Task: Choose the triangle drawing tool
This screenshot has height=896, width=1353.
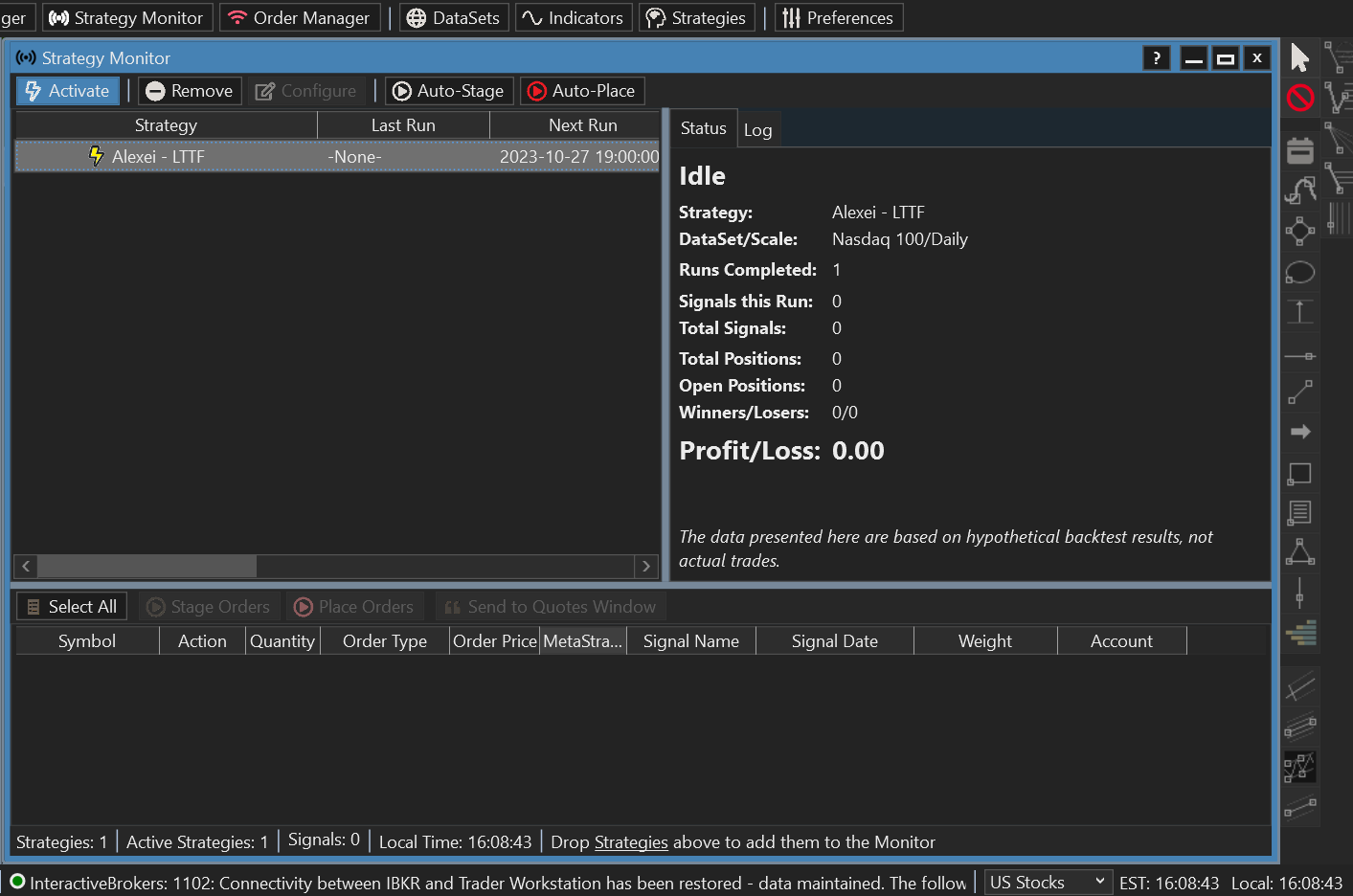Action: point(1299,551)
